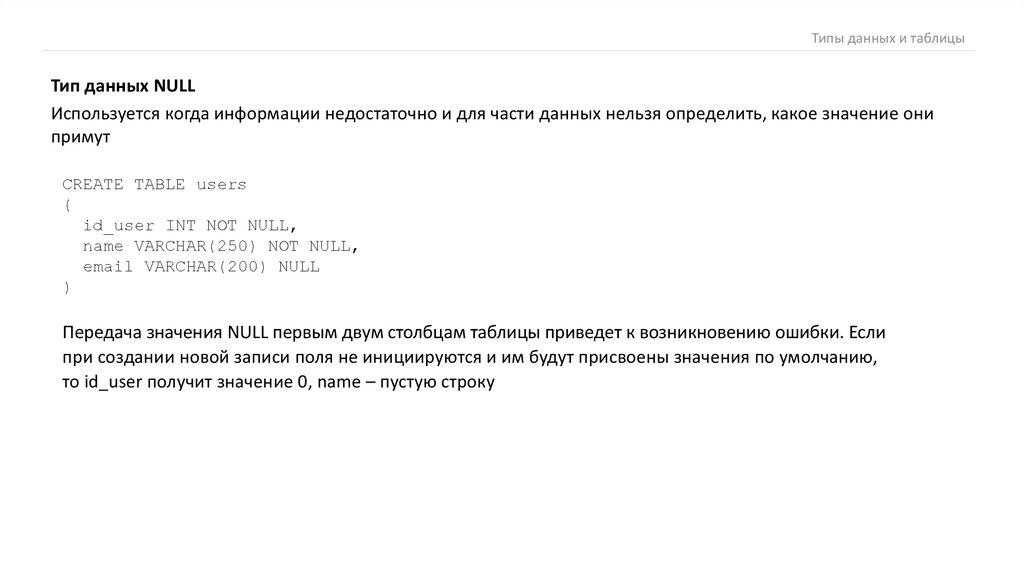Click the word "примут" below the description
Image resolution: width=1024 pixels, height=574 pixels.
tap(78, 140)
